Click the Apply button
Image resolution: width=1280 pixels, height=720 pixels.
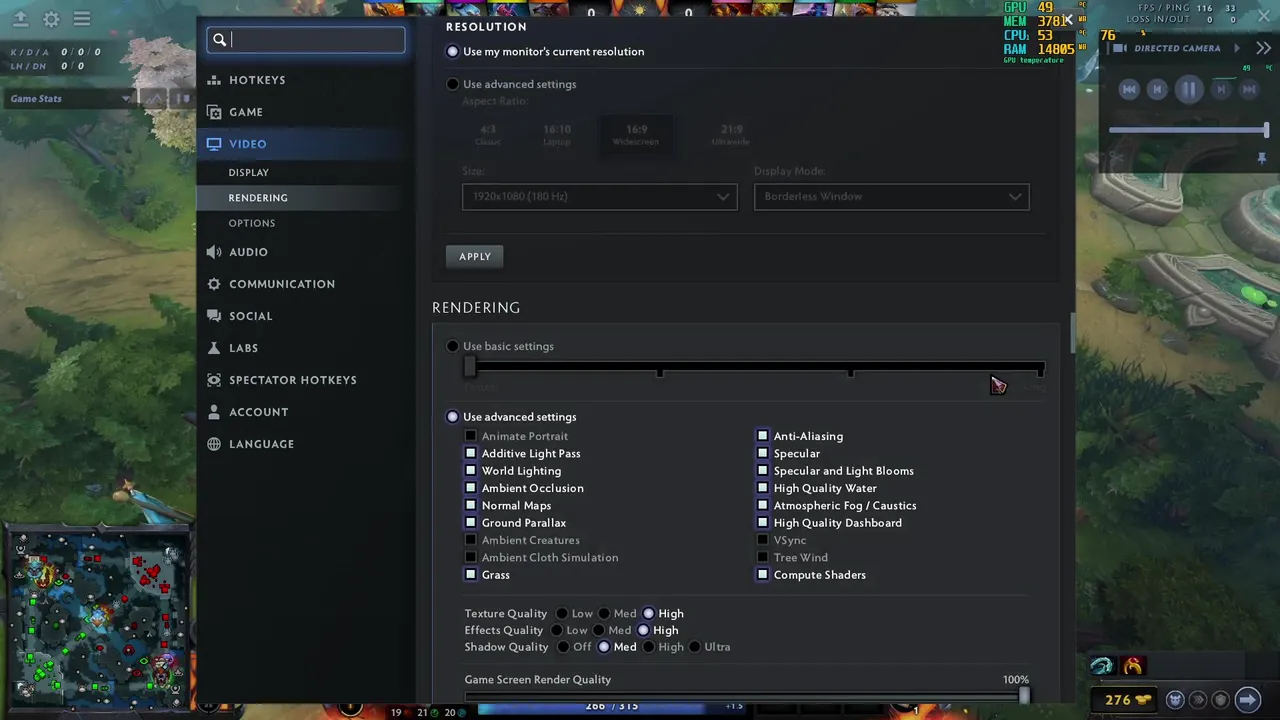[475, 256]
